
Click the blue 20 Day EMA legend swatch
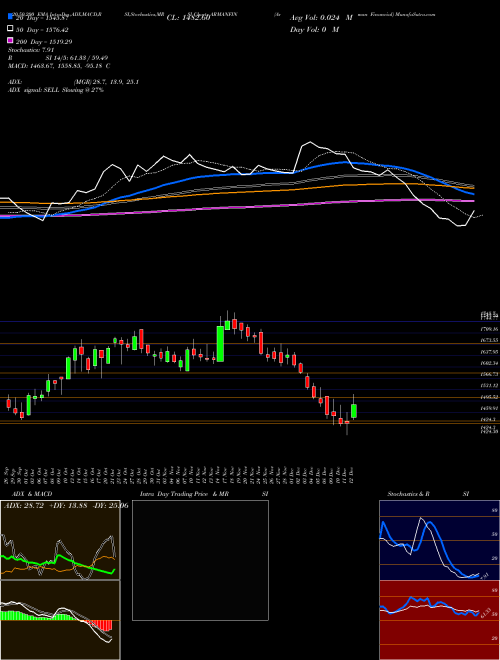click(x=10, y=16)
